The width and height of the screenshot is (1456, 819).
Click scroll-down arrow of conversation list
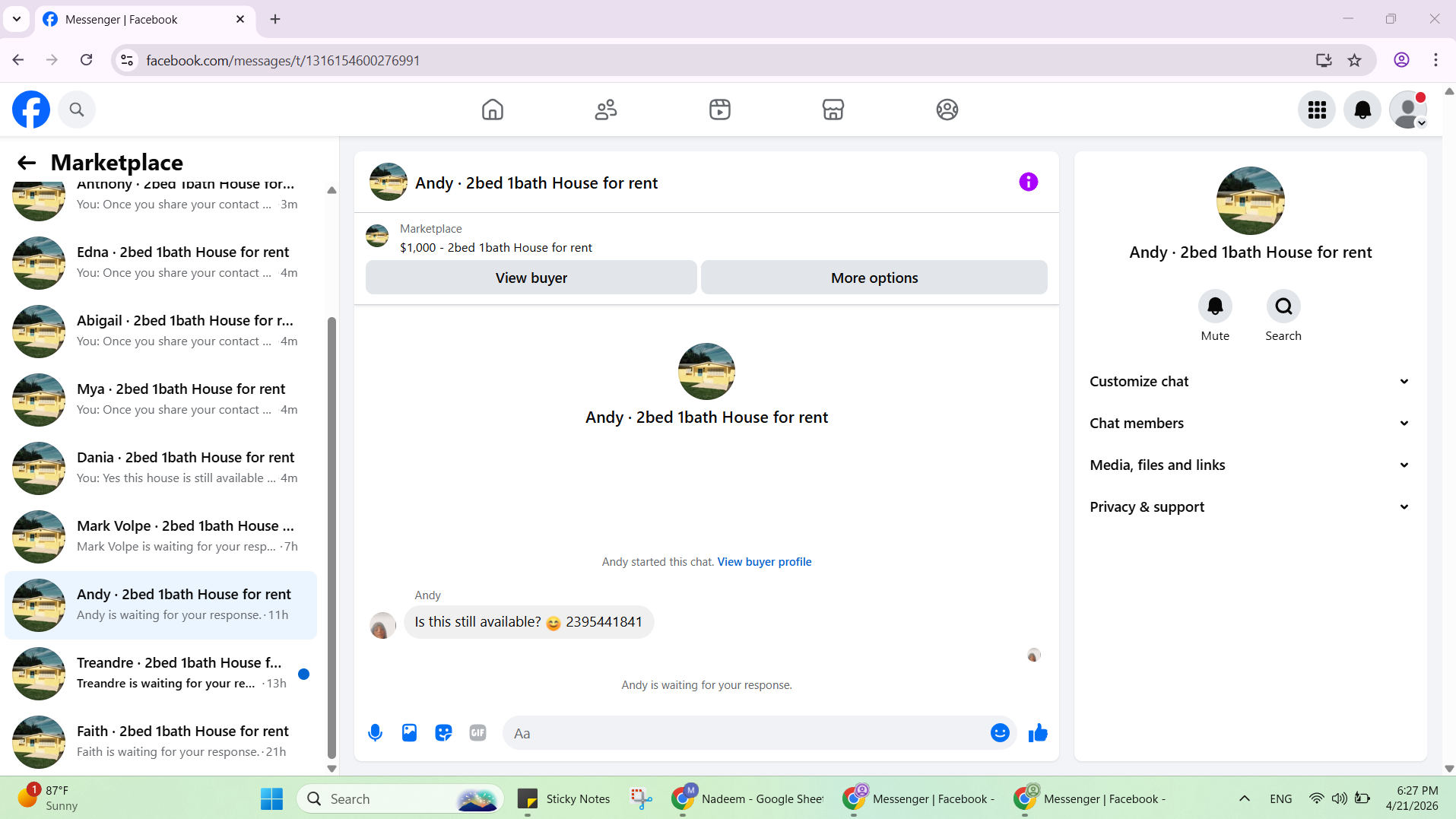tap(331, 769)
